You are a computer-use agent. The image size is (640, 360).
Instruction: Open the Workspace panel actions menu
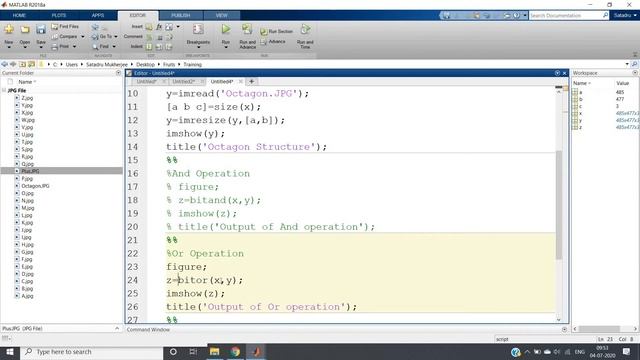click(x=635, y=73)
